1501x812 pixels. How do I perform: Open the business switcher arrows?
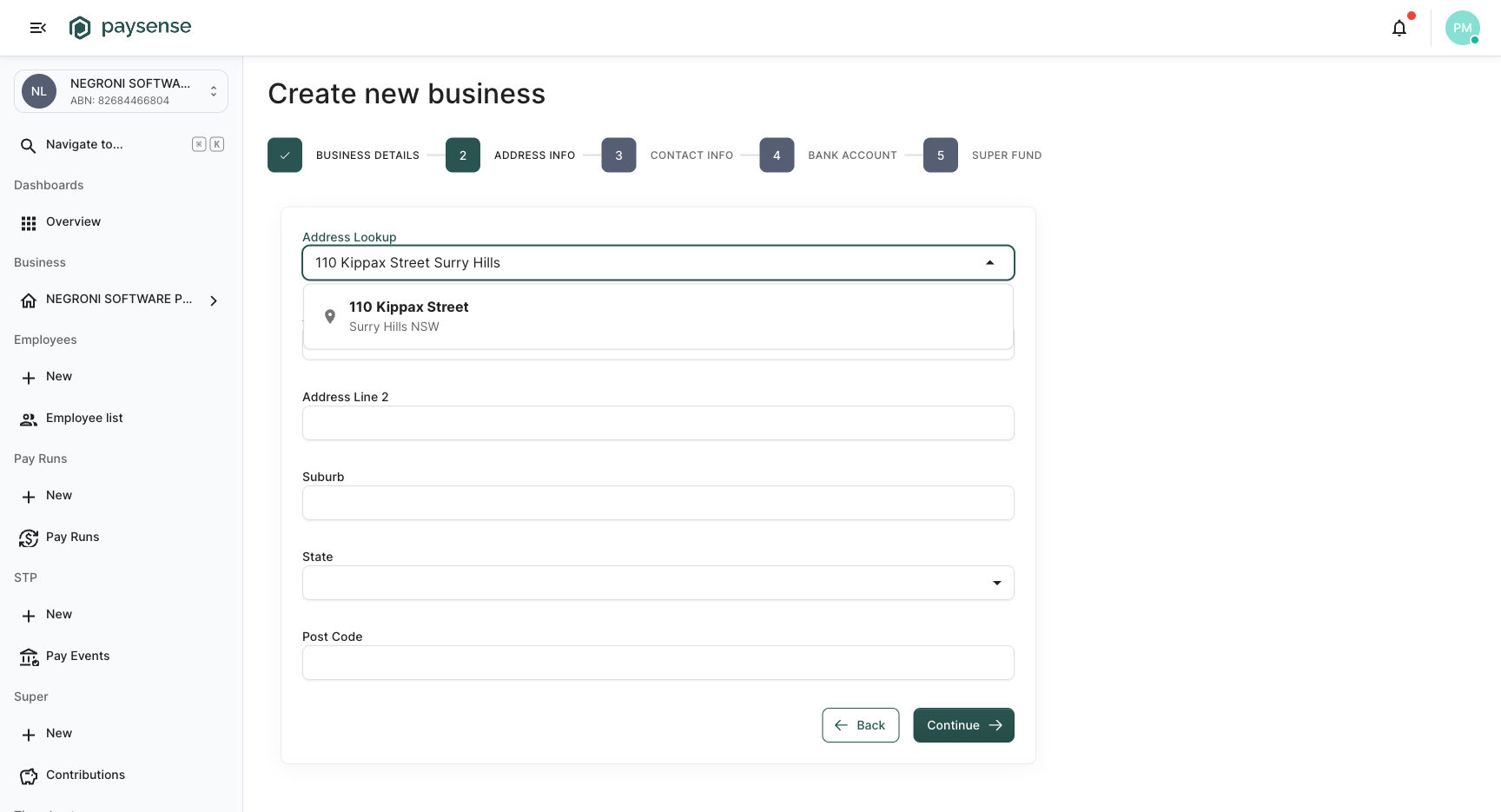coord(214,91)
